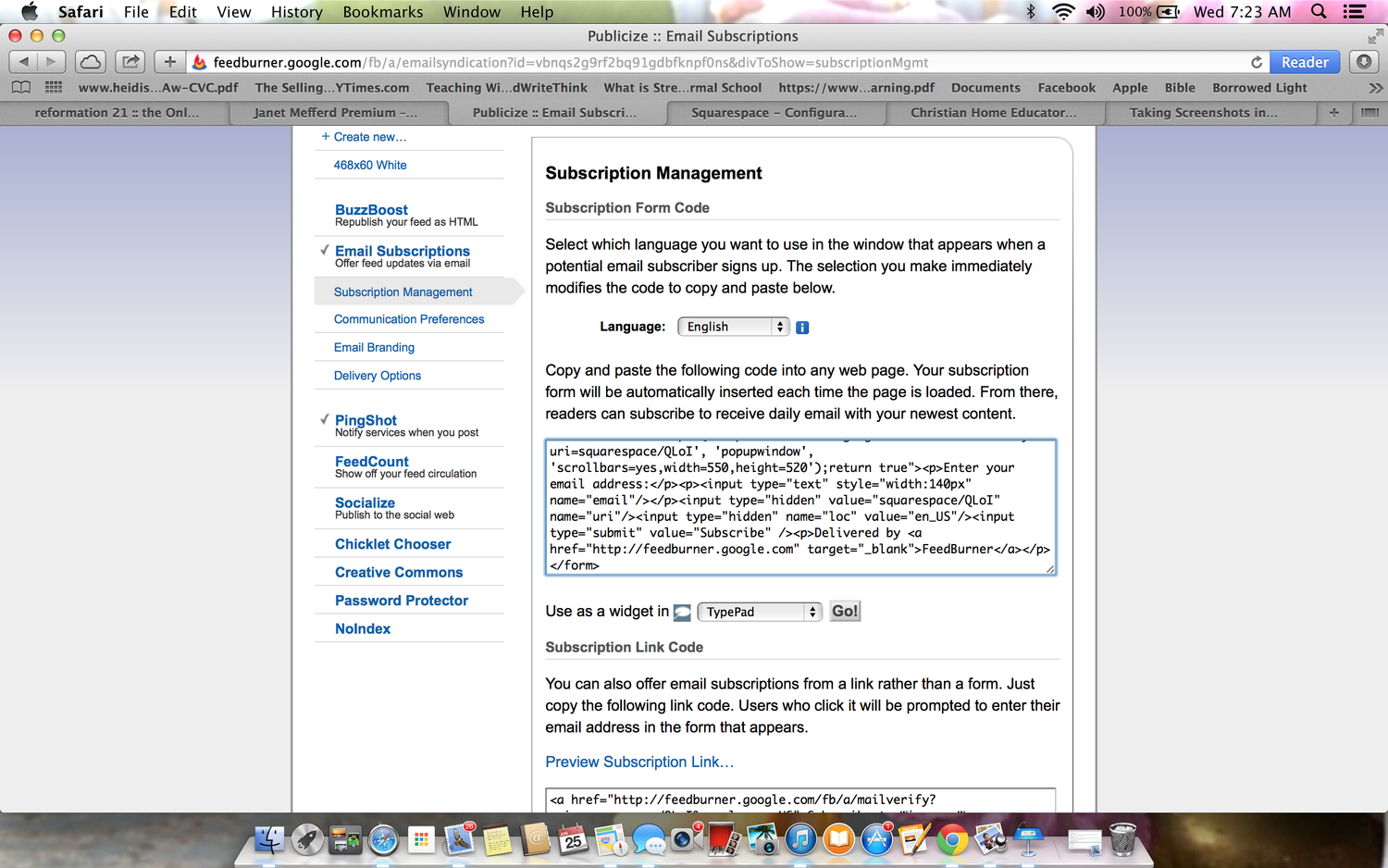Open App Store icon in the Dock
This screenshot has height=868, width=1388.
[x=876, y=840]
